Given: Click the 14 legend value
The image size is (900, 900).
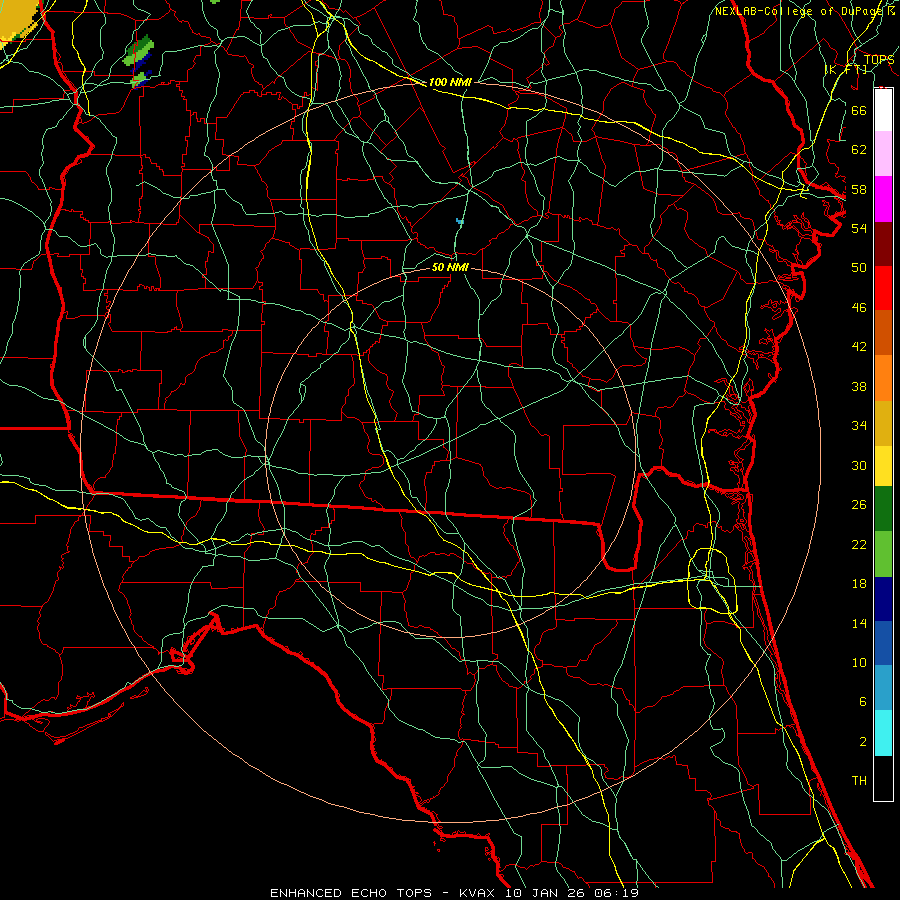Looking at the screenshot, I should coord(859,623).
